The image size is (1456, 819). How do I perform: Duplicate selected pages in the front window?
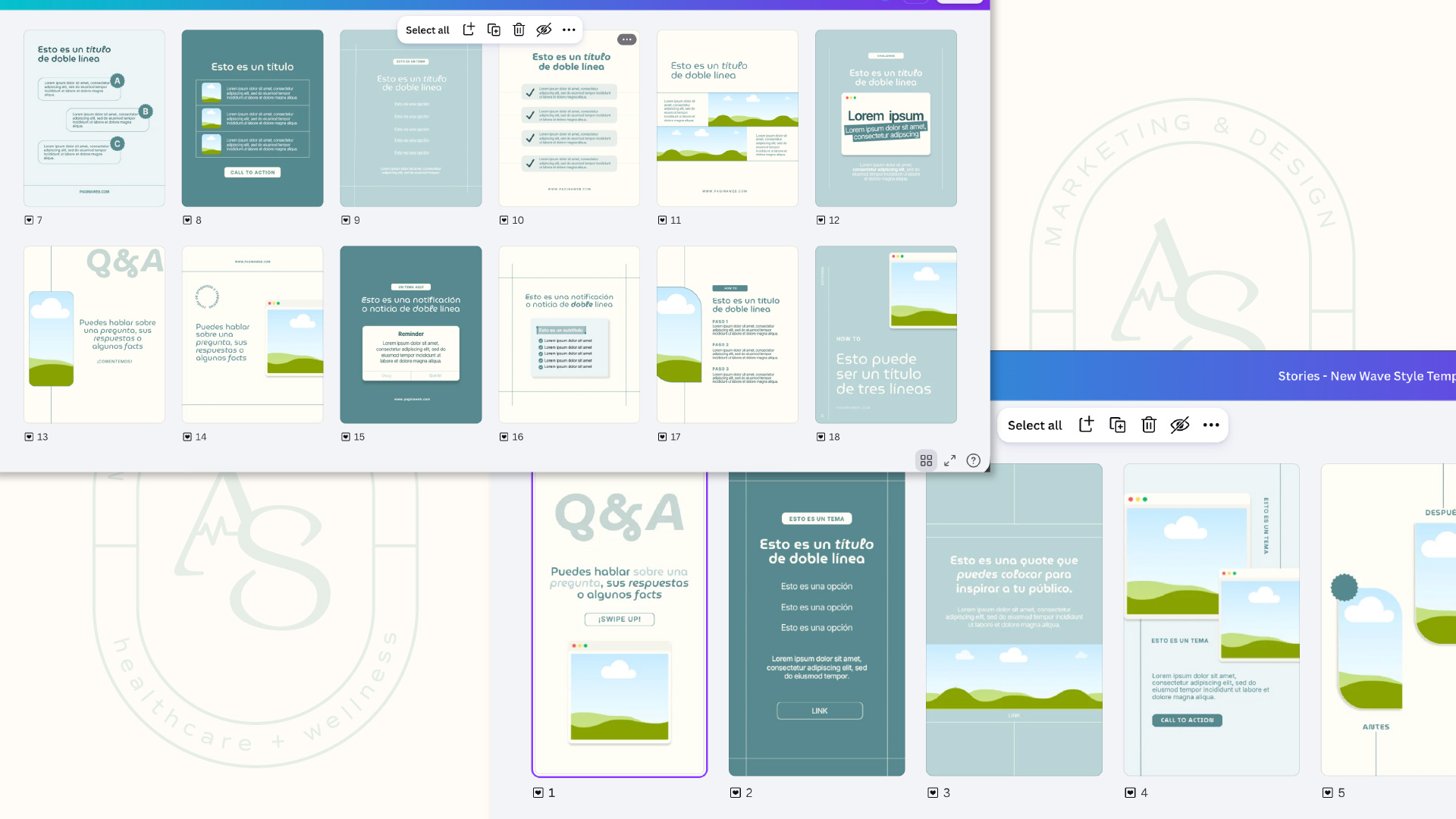494,30
